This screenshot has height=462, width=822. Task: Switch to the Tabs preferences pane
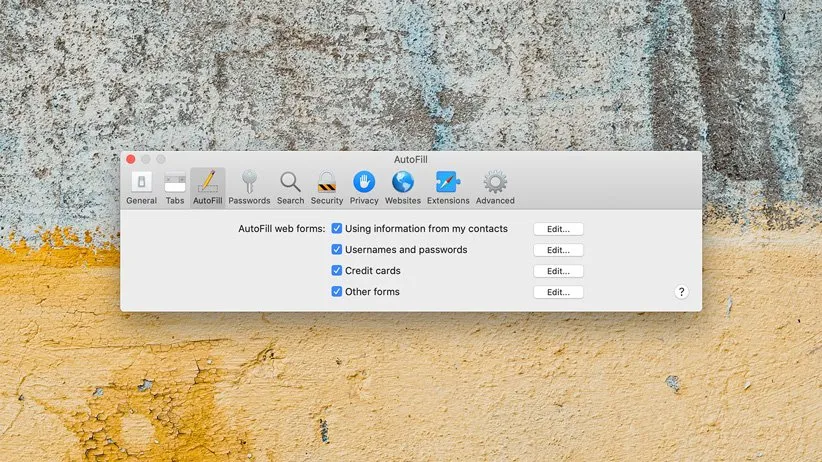[175, 187]
